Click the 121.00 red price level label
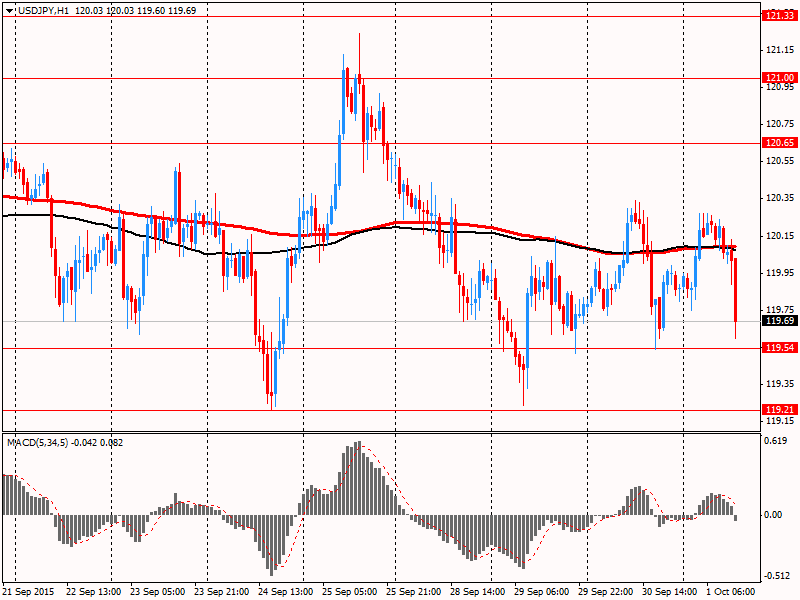Image resolution: width=800 pixels, height=600 pixels. (x=780, y=78)
